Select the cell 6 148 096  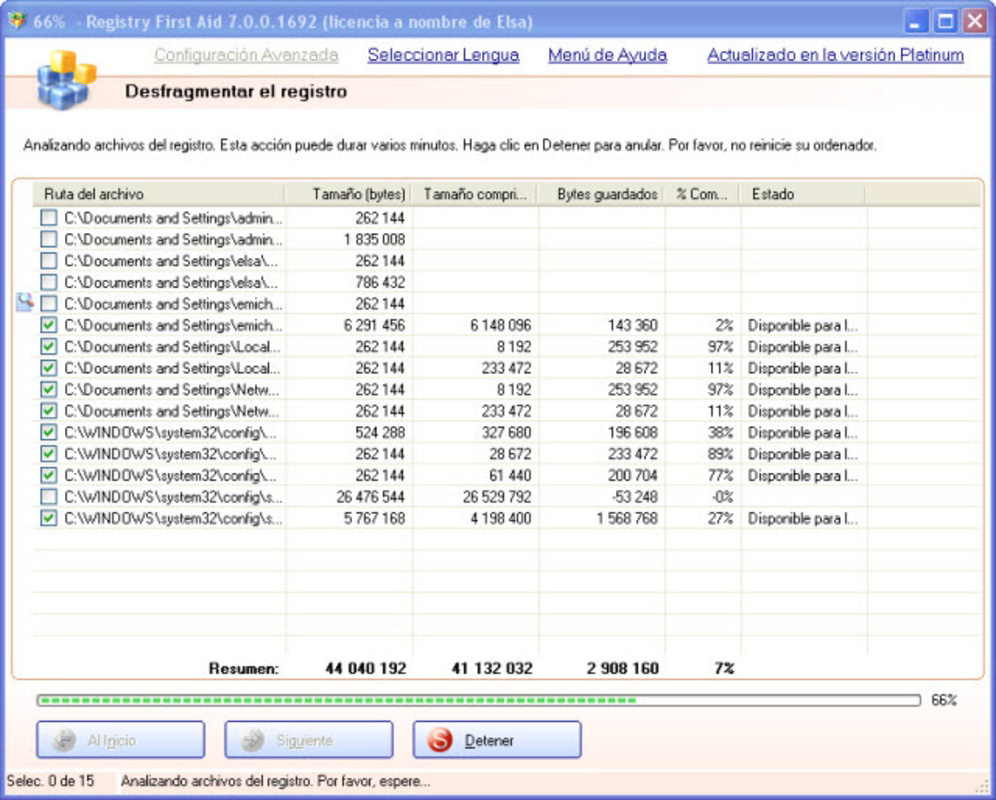501,325
